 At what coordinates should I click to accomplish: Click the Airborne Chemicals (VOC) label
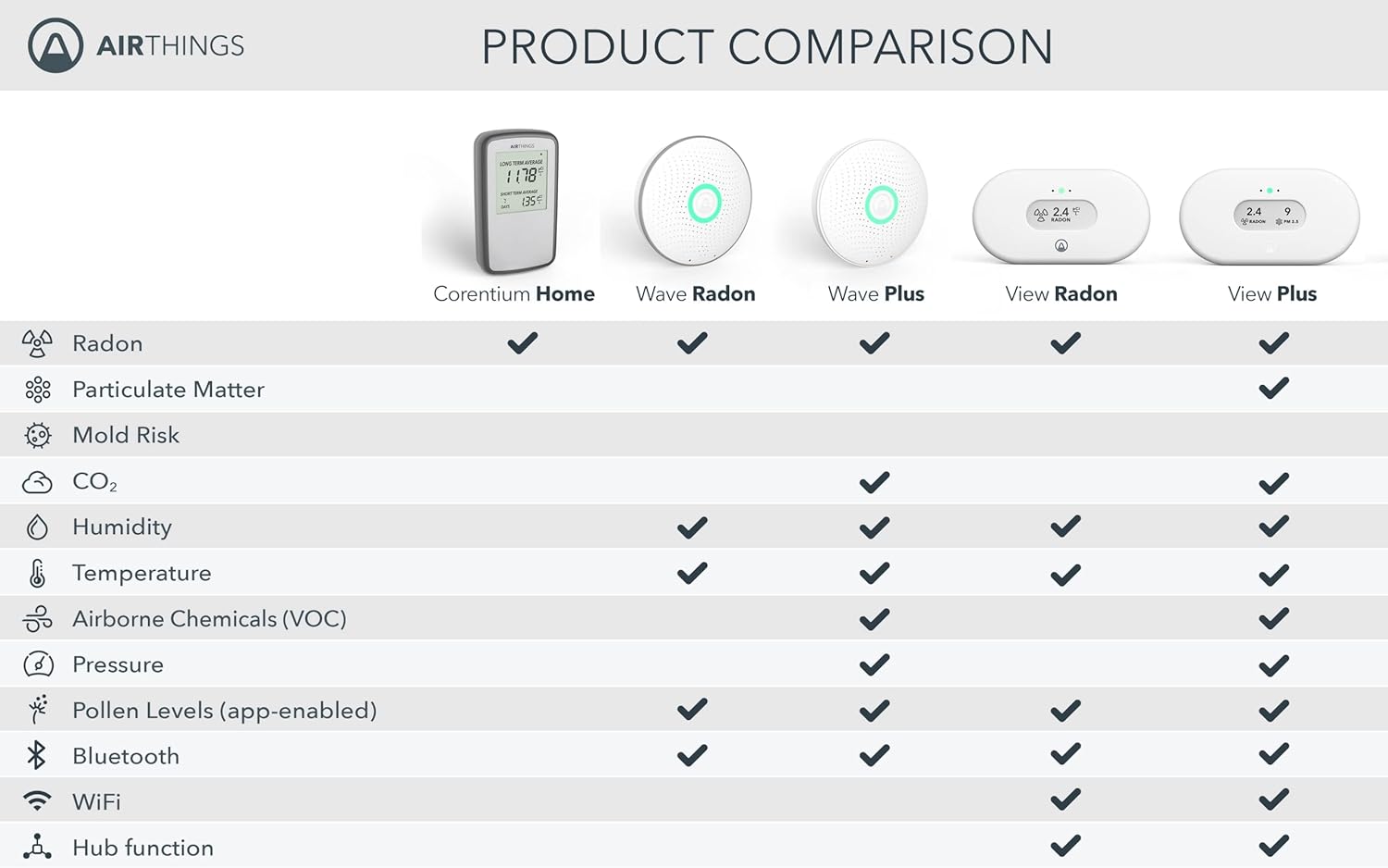(x=209, y=618)
